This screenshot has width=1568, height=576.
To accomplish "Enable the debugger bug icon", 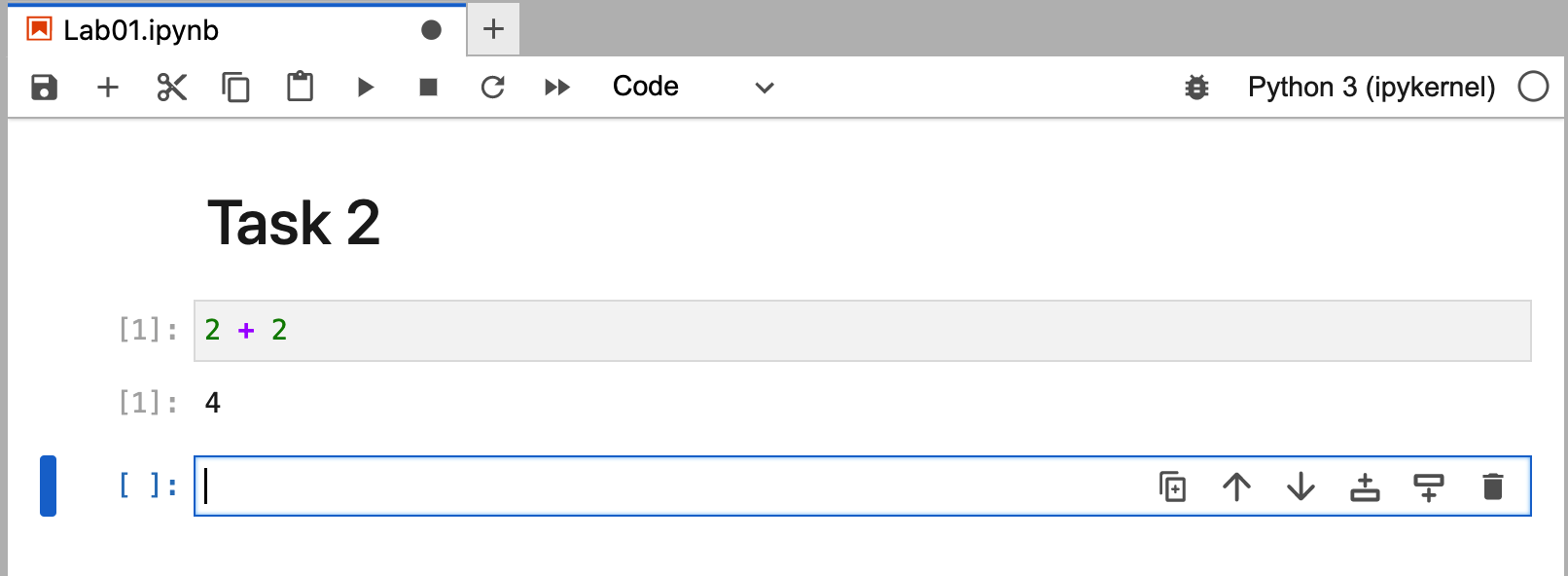I will (1196, 88).
